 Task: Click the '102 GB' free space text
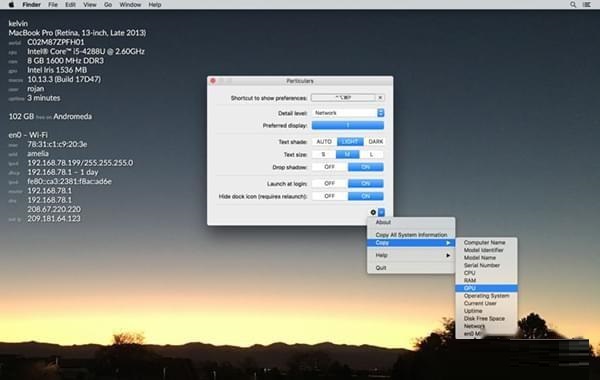point(21,116)
